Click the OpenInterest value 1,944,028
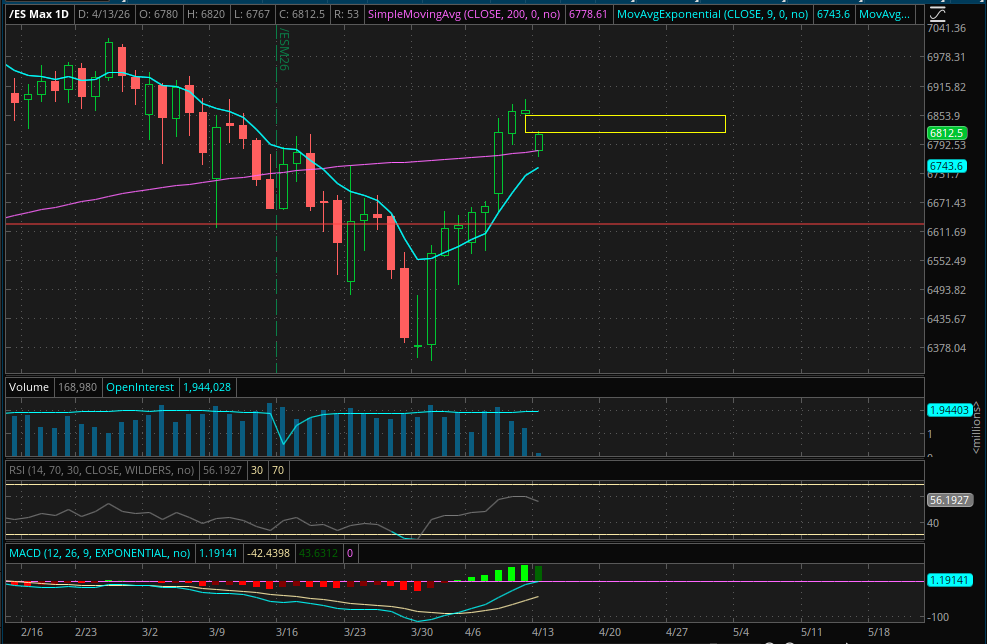This screenshot has width=987, height=644. (x=207, y=387)
